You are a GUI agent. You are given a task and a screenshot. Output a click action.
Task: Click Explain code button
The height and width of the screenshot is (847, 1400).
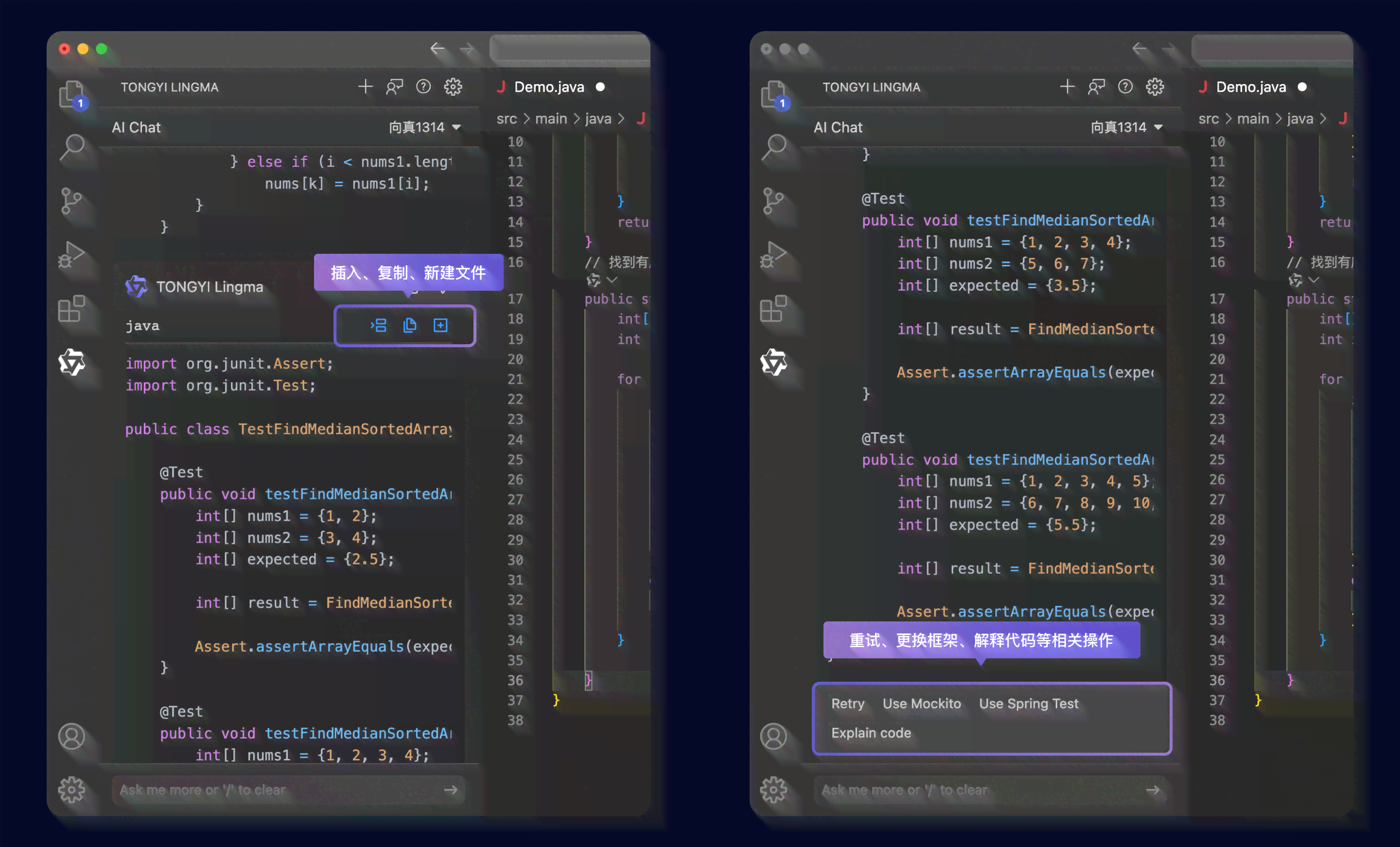pyautogui.click(x=871, y=733)
